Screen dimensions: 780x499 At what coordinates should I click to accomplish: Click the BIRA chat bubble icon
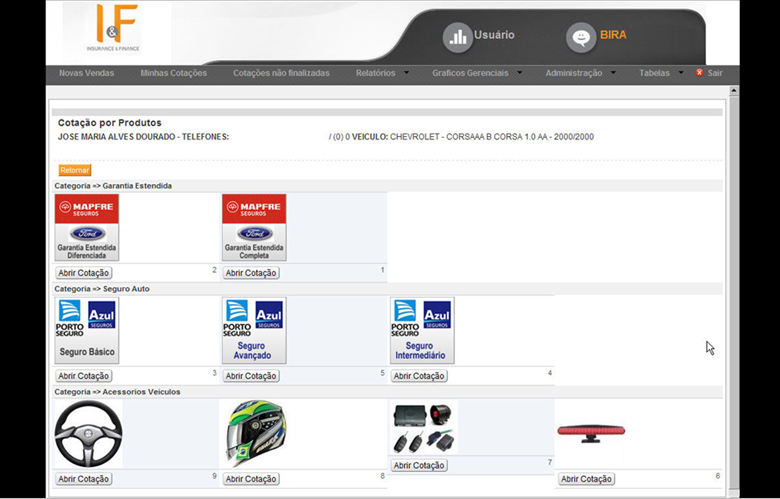click(581, 37)
